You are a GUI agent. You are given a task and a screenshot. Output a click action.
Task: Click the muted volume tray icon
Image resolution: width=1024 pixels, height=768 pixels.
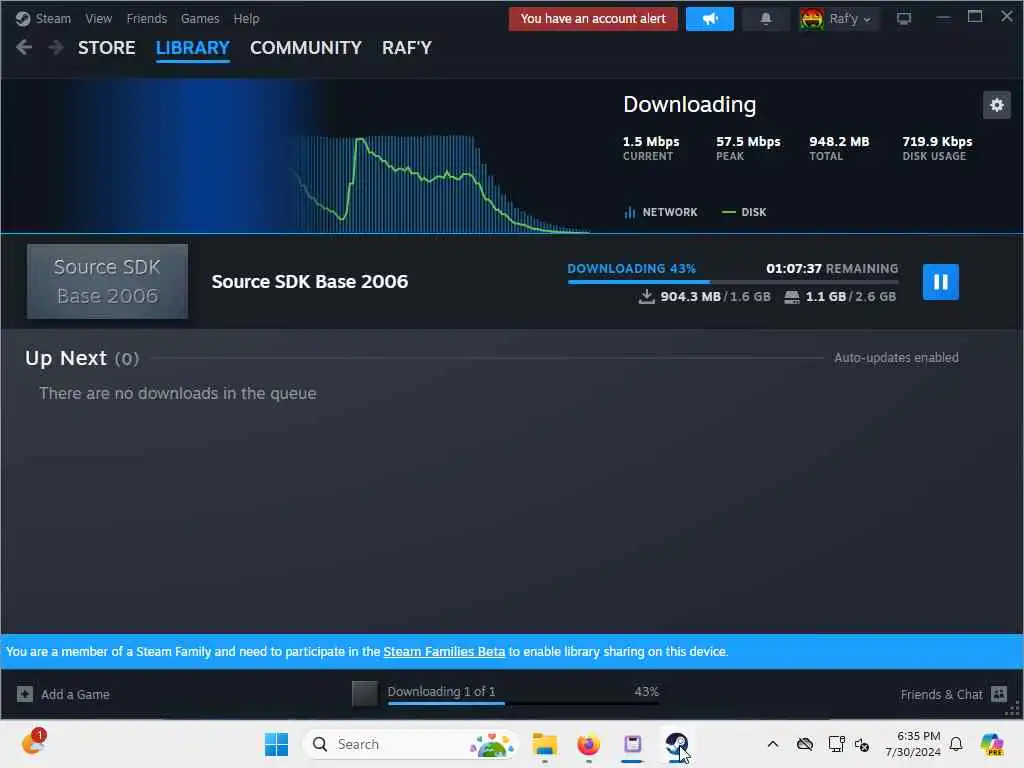point(862,744)
